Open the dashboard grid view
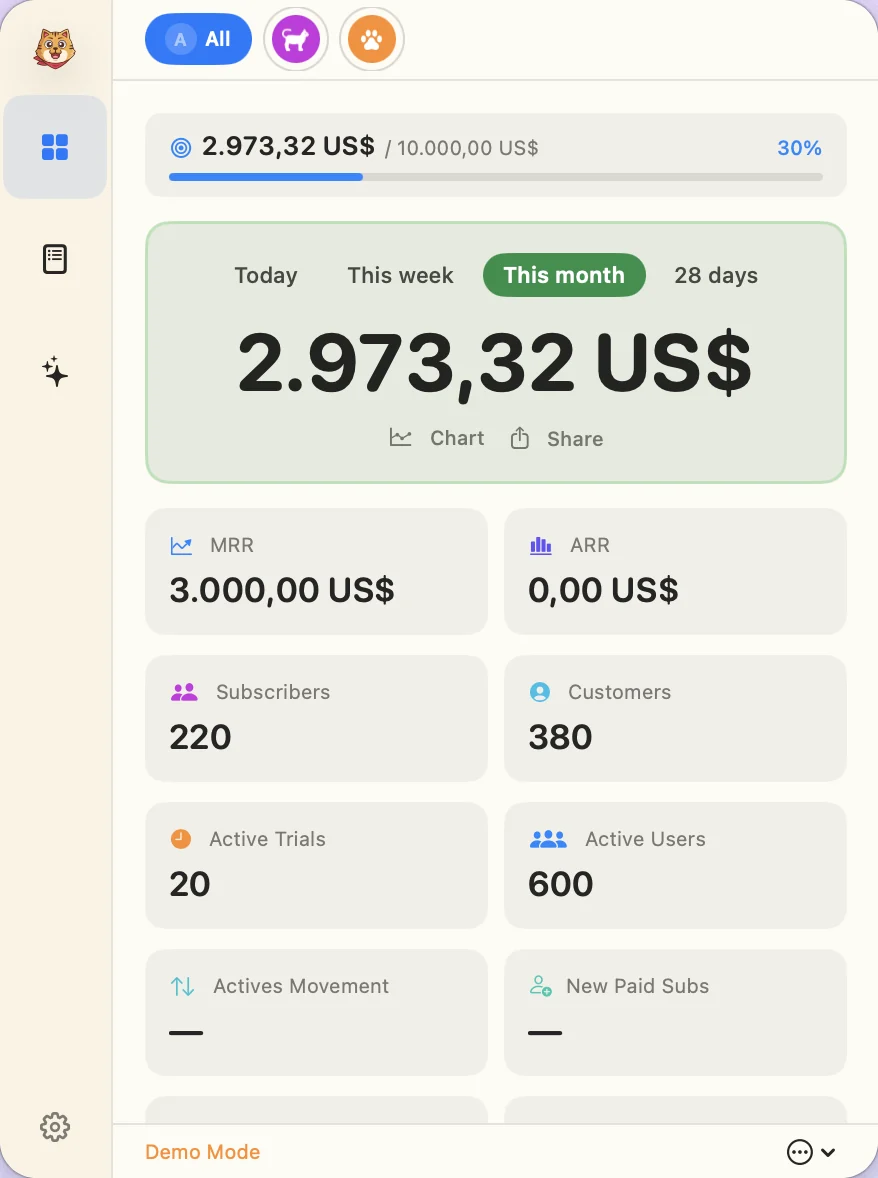The height and width of the screenshot is (1178, 878). 55,147
